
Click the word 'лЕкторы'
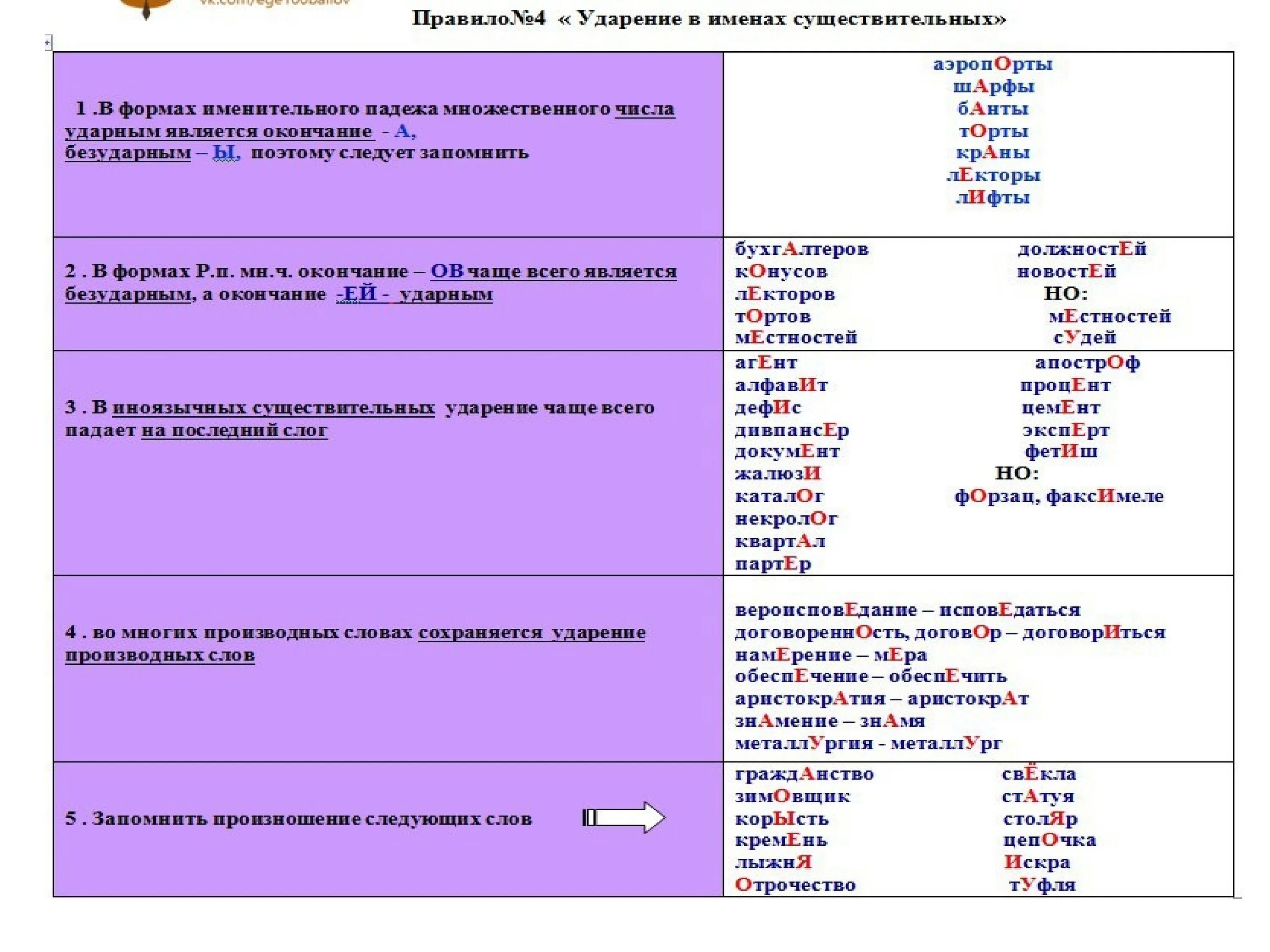(993, 175)
